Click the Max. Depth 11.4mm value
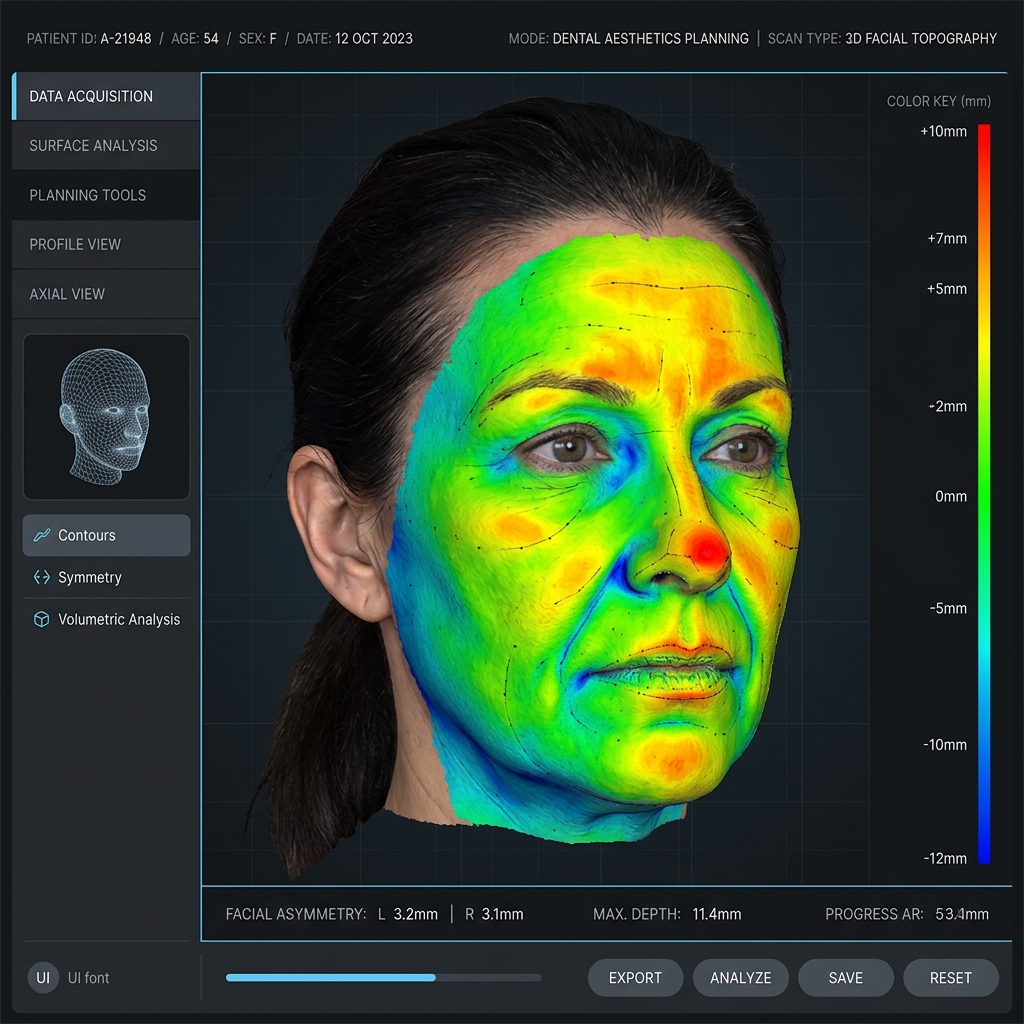This screenshot has width=1024, height=1024. [x=717, y=914]
